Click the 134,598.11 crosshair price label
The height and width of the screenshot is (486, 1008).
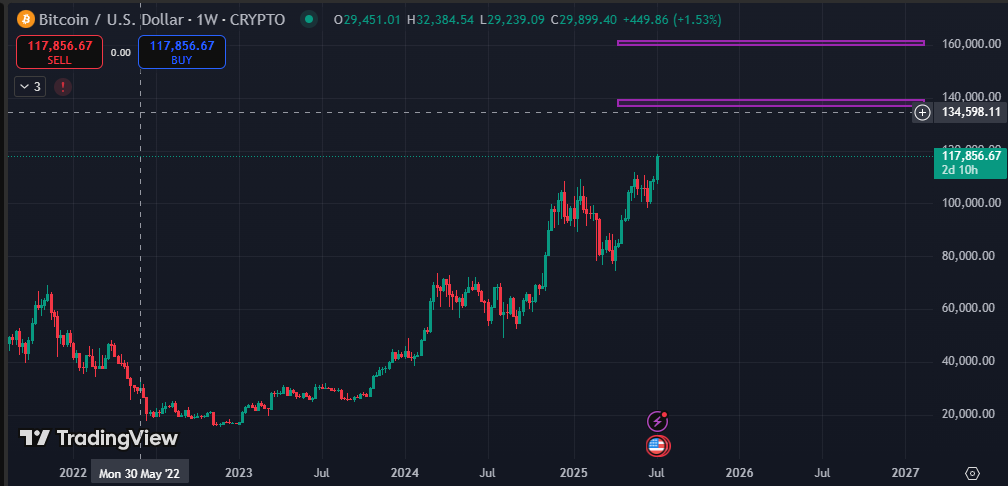971,112
